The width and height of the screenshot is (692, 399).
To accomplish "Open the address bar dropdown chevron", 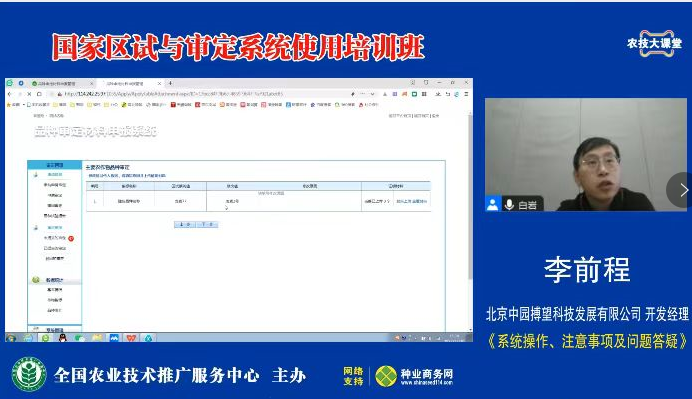I will [x=372, y=94].
